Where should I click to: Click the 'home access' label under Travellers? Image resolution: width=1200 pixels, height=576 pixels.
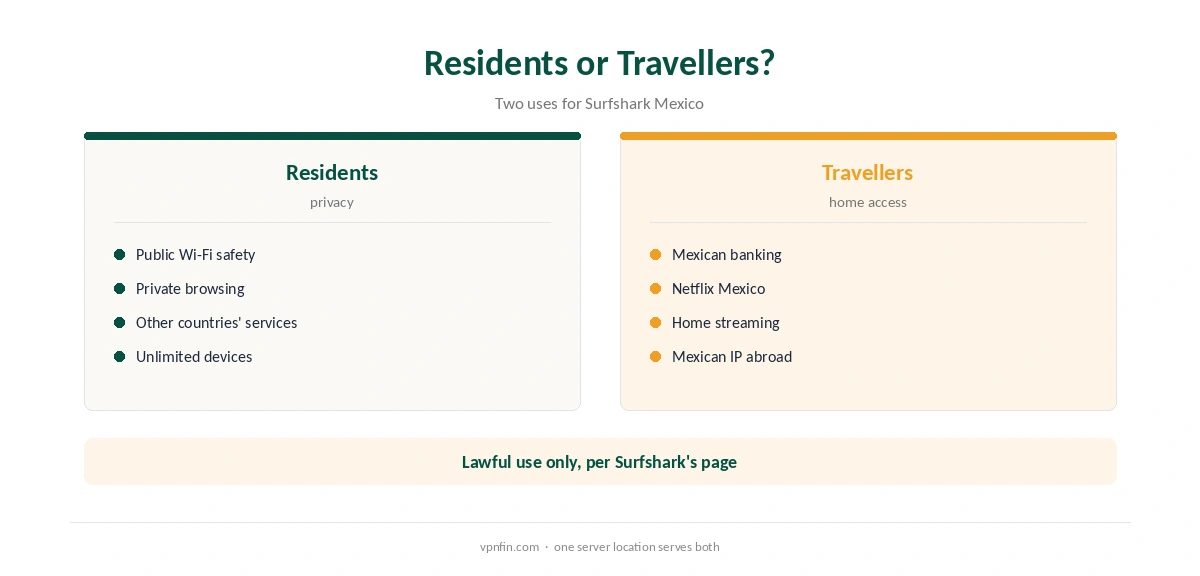867,202
